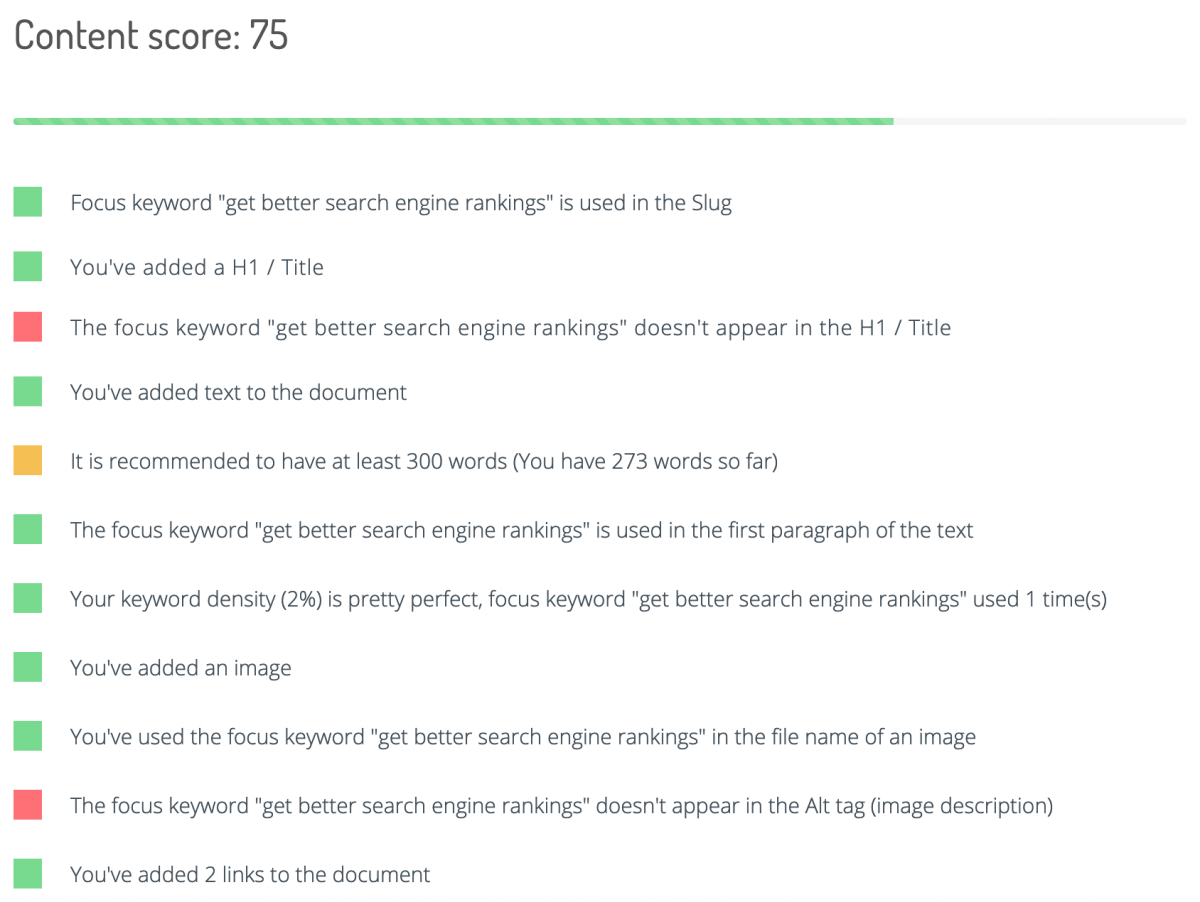The width and height of the screenshot is (1200, 902).
Task: Click green indicator for Slug keyword check
Action: pyautogui.click(x=28, y=203)
